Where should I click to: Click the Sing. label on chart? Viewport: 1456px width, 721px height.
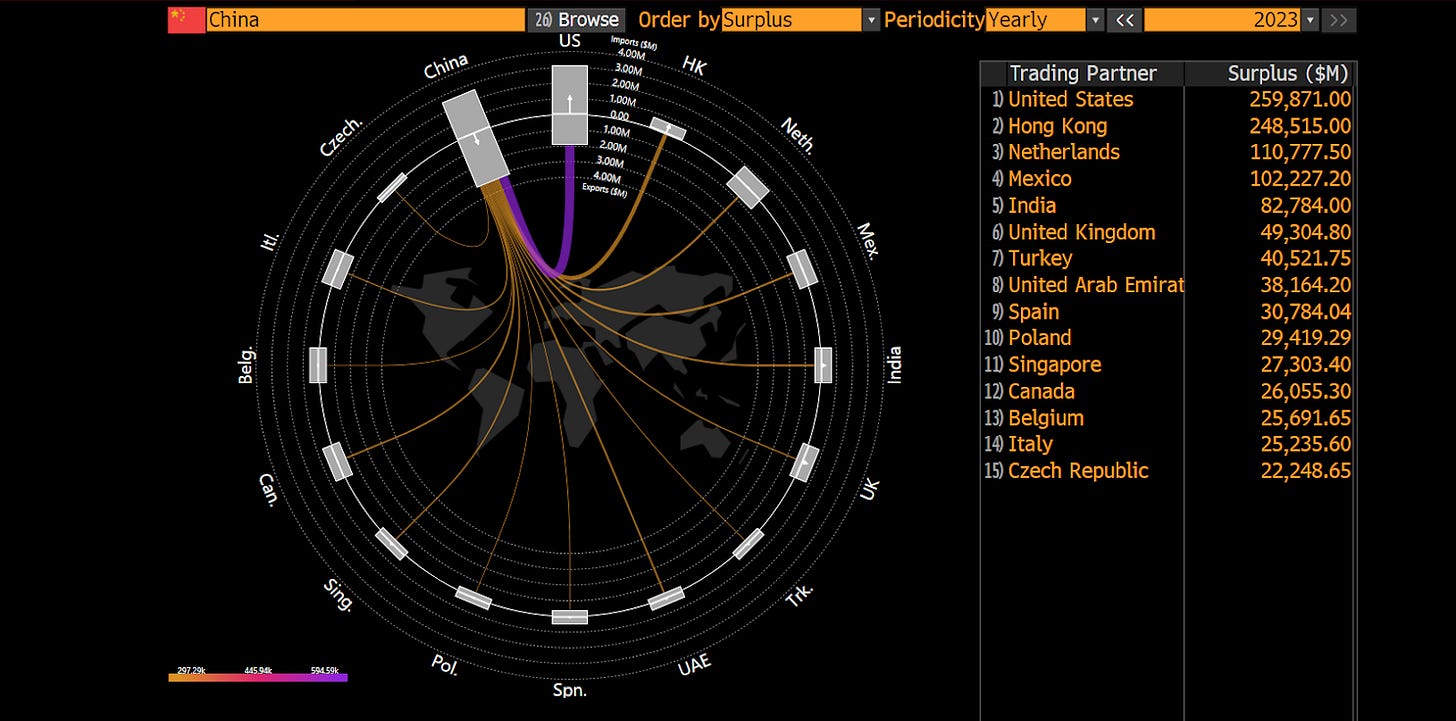(338, 594)
